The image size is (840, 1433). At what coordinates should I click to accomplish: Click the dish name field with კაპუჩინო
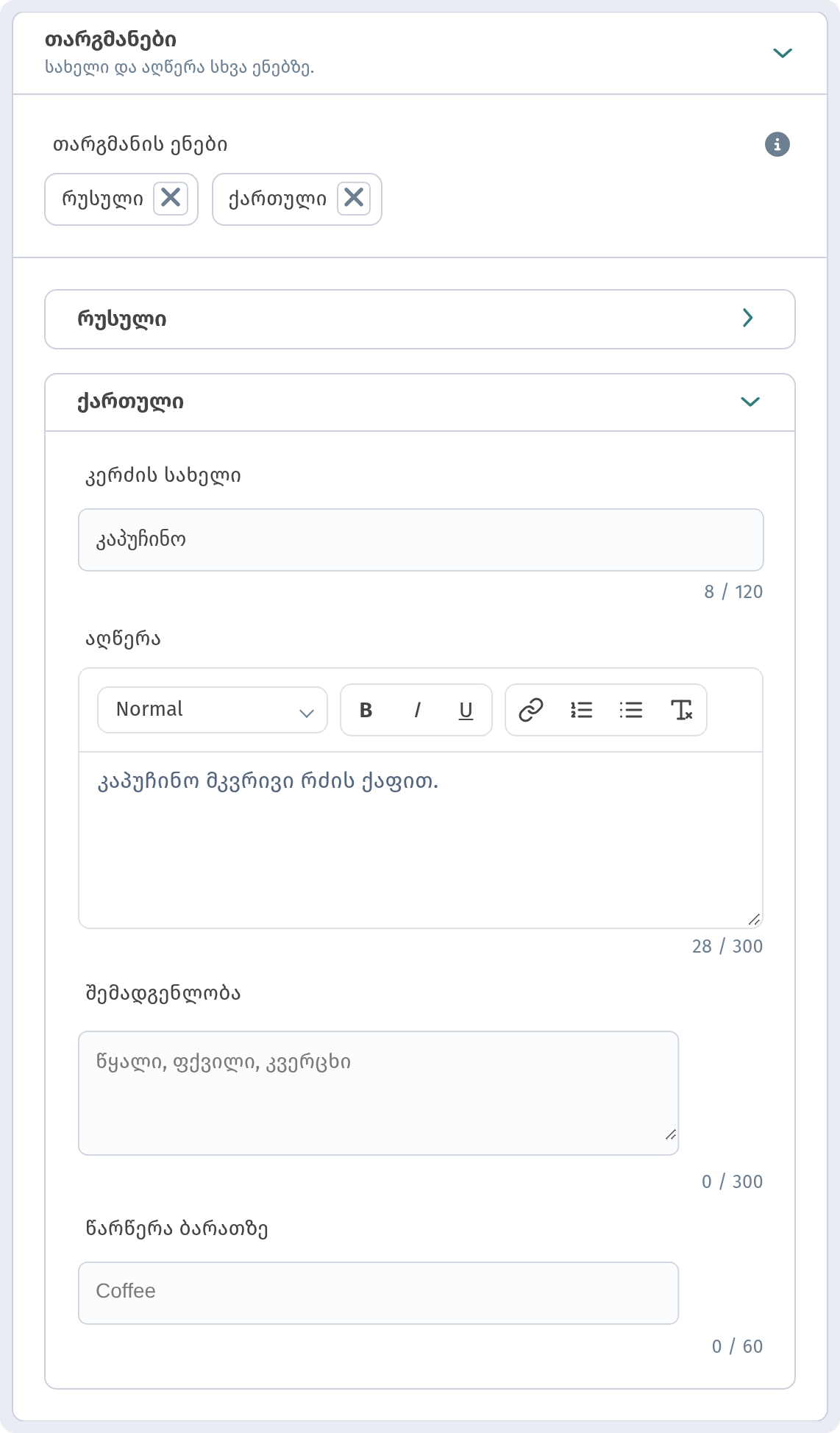point(421,540)
